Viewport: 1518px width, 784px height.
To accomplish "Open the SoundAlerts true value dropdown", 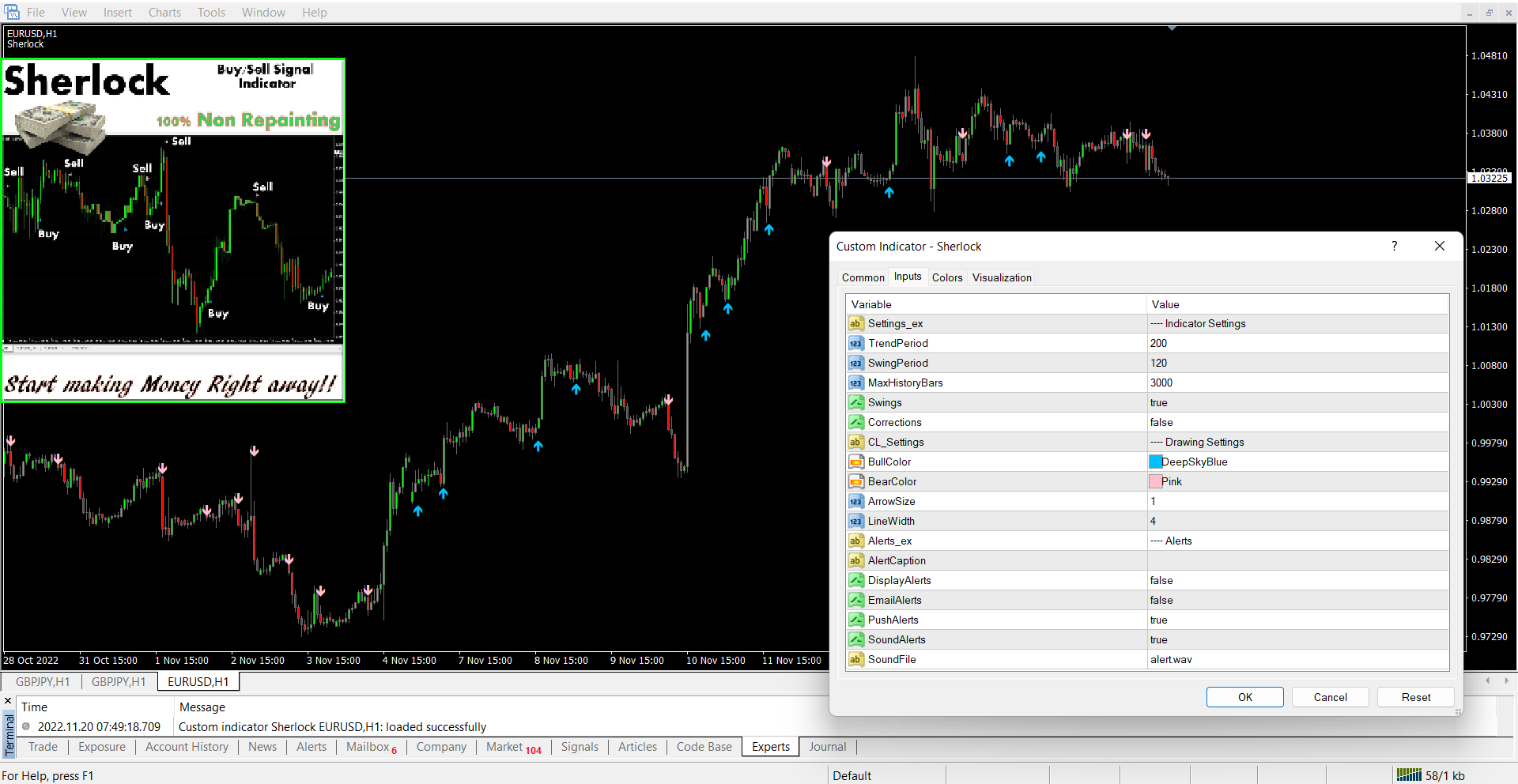I will pos(1297,639).
